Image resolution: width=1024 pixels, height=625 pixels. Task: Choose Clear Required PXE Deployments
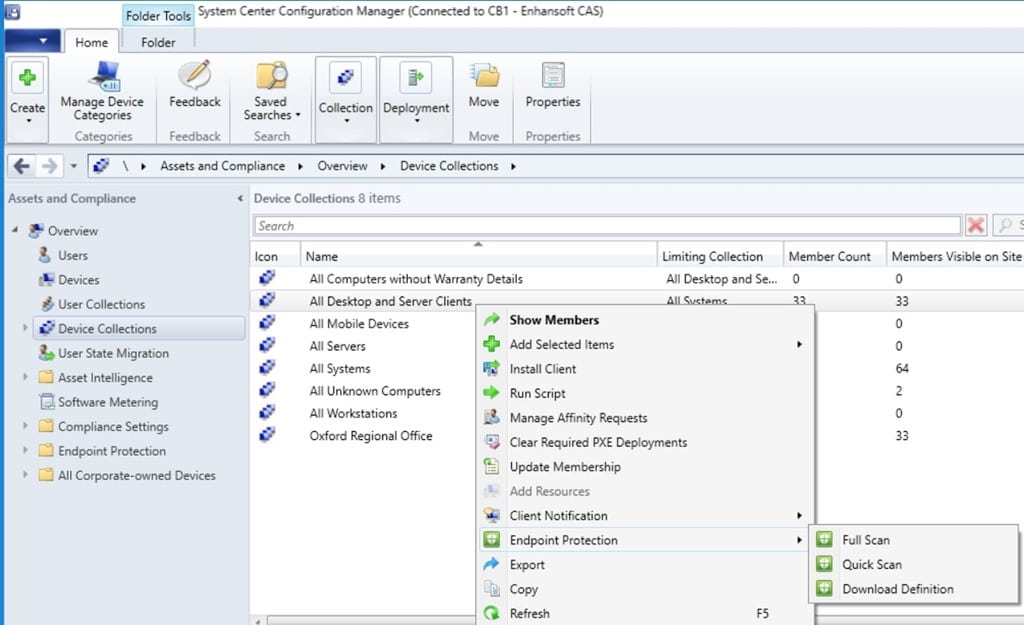tap(646, 442)
